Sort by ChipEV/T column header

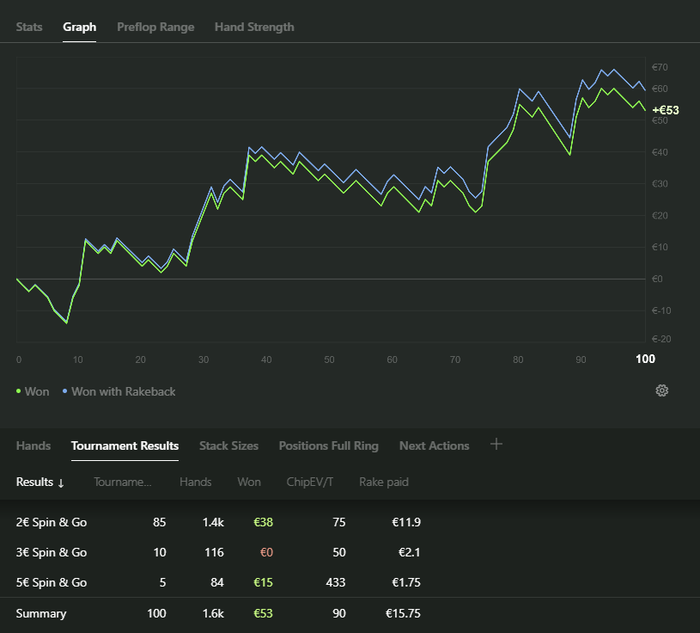point(310,482)
